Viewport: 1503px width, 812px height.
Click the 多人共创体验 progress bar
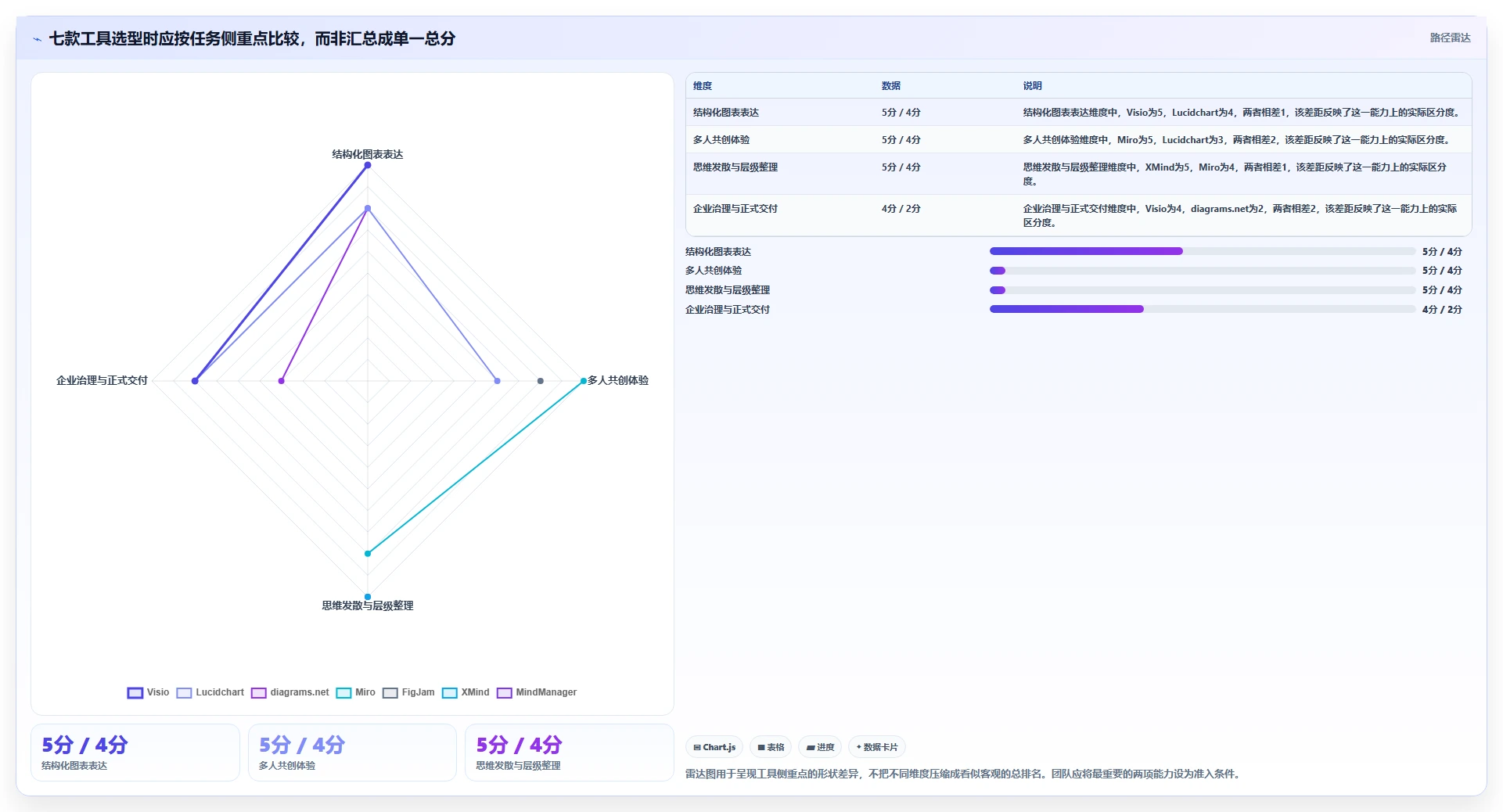tap(1203, 271)
